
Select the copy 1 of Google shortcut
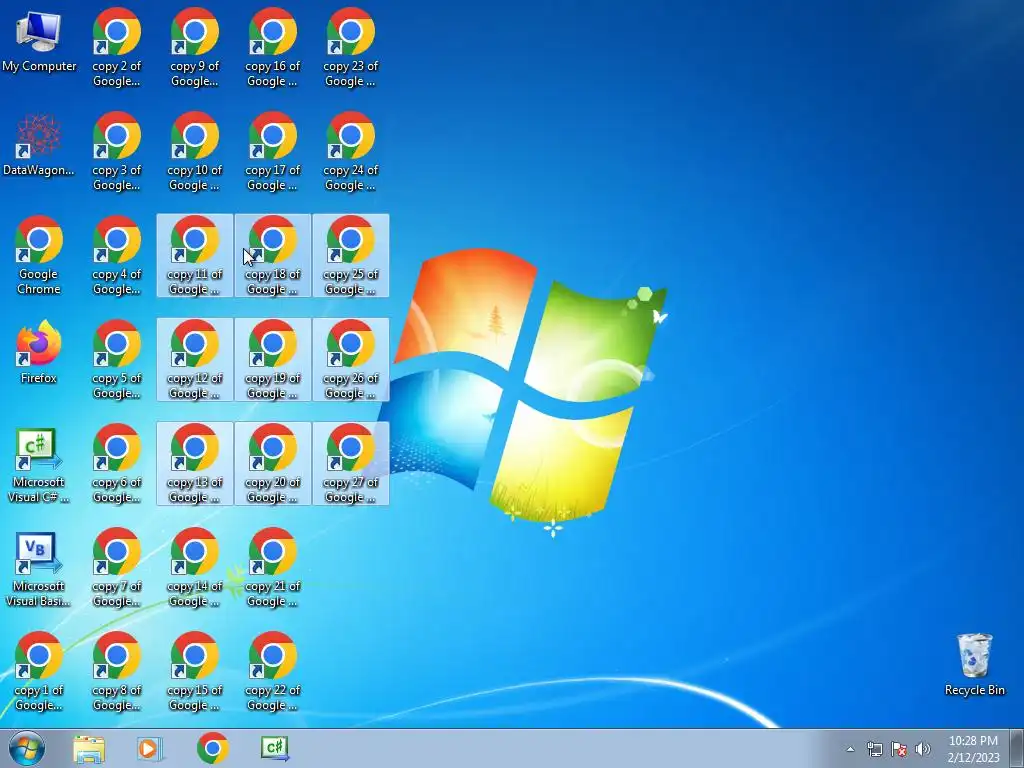point(39,672)
